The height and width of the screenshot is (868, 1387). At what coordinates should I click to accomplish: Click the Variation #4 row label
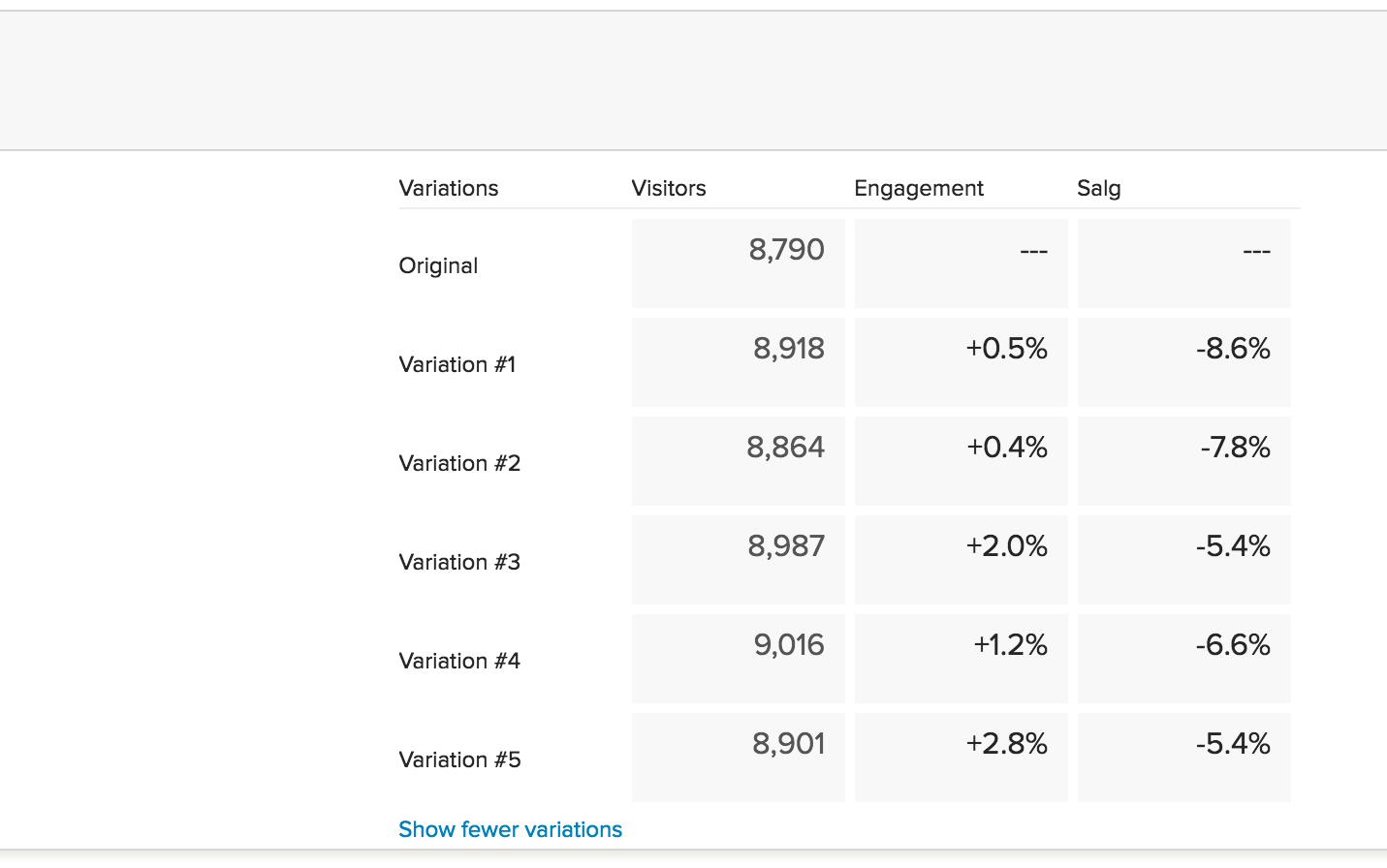tap(459, 661)
